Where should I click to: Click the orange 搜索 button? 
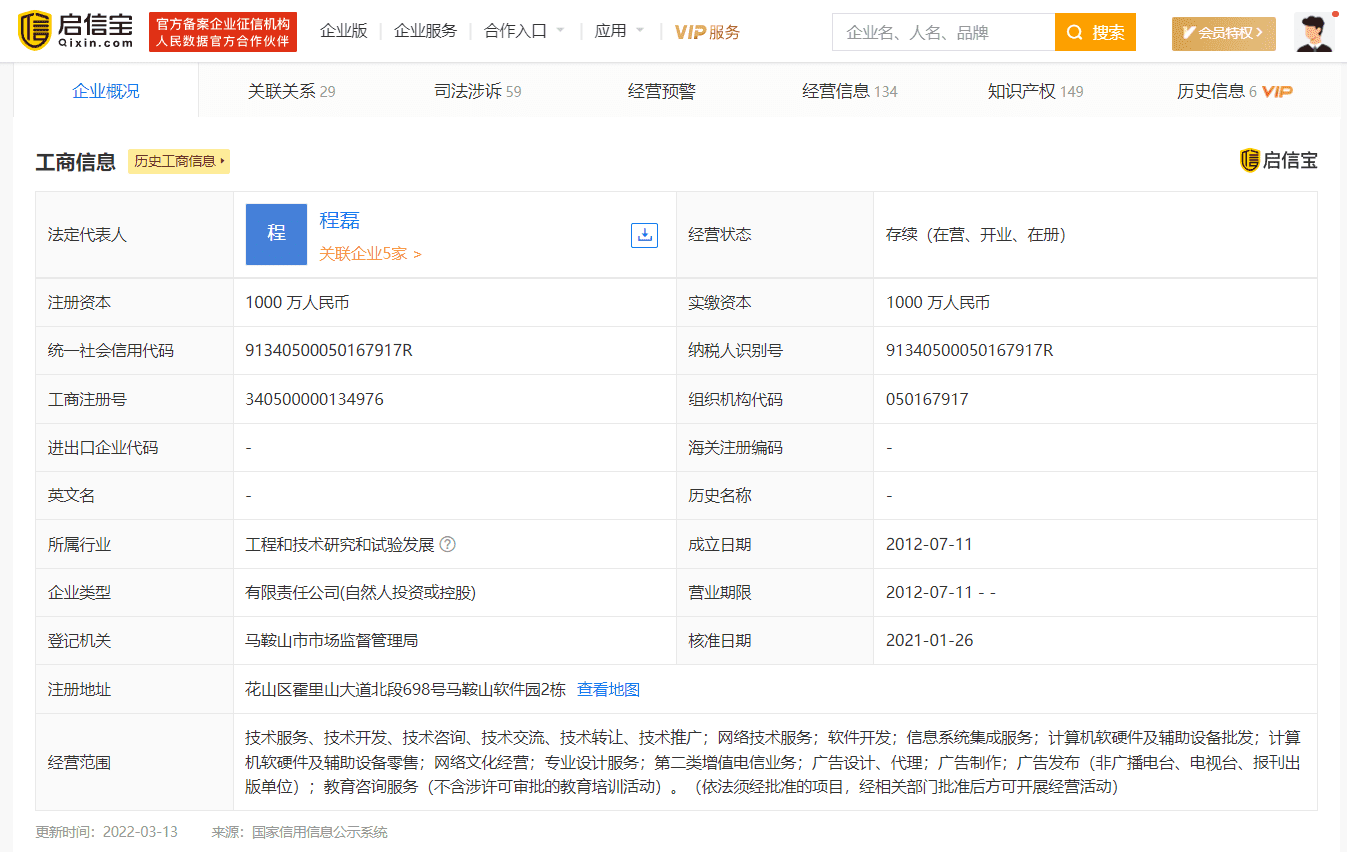tap(1095, 32)
